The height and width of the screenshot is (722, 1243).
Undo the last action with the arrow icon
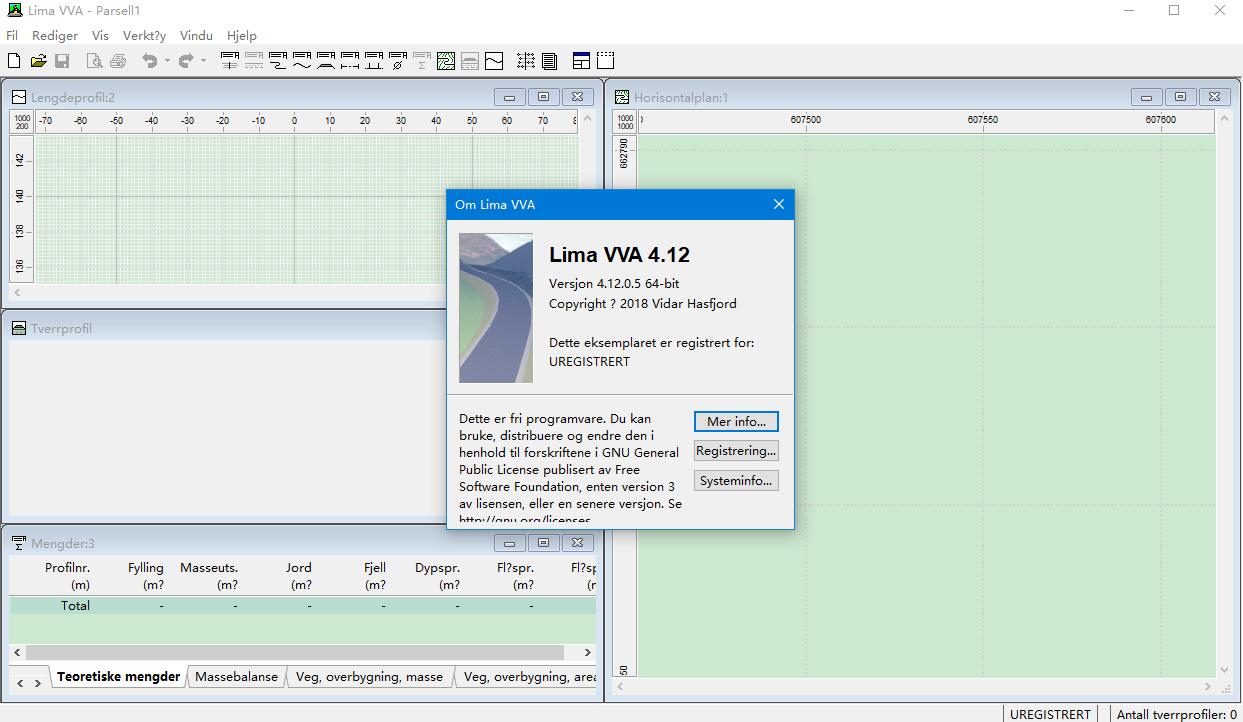coord(150,61)
